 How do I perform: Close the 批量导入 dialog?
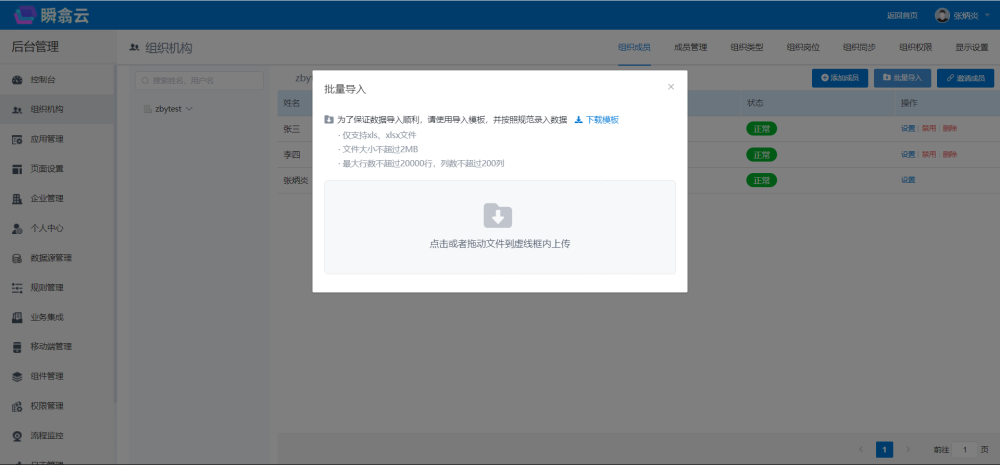click(x=671, y=87)
